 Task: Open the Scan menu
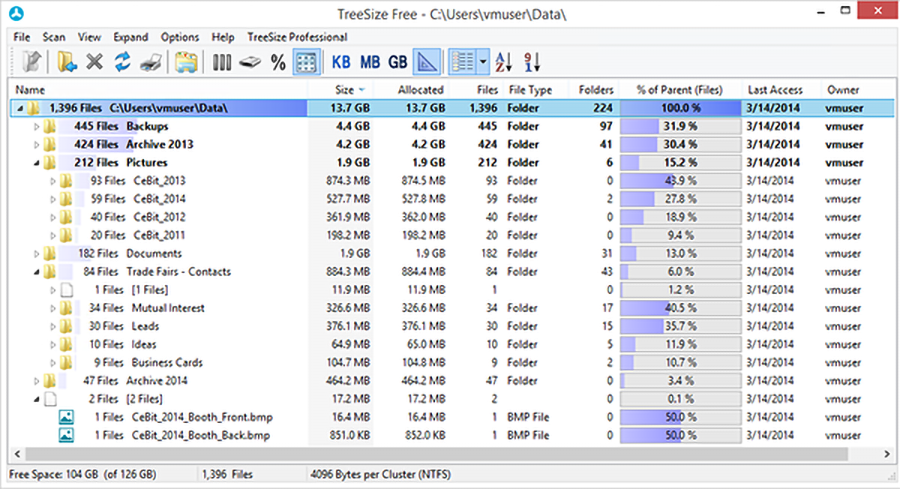point(54,37)
